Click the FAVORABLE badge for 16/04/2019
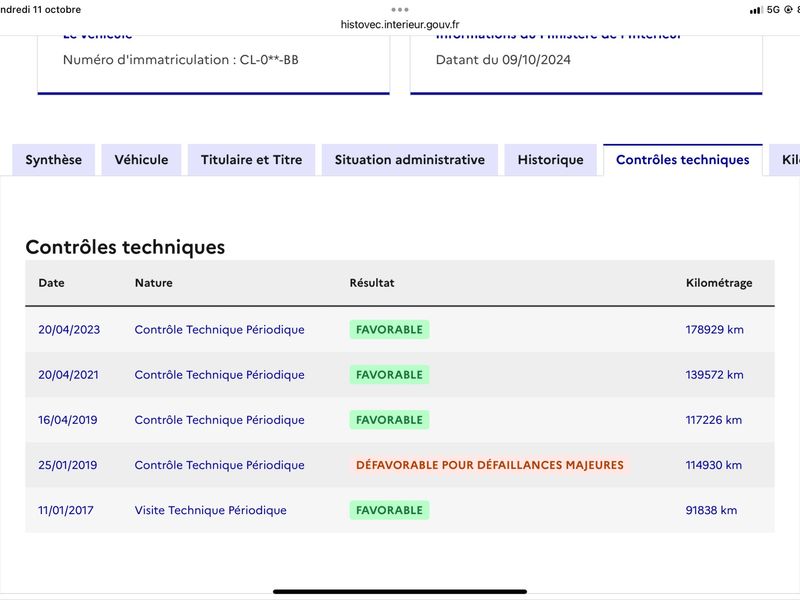The image size is (800, 600). pos(389,420)
